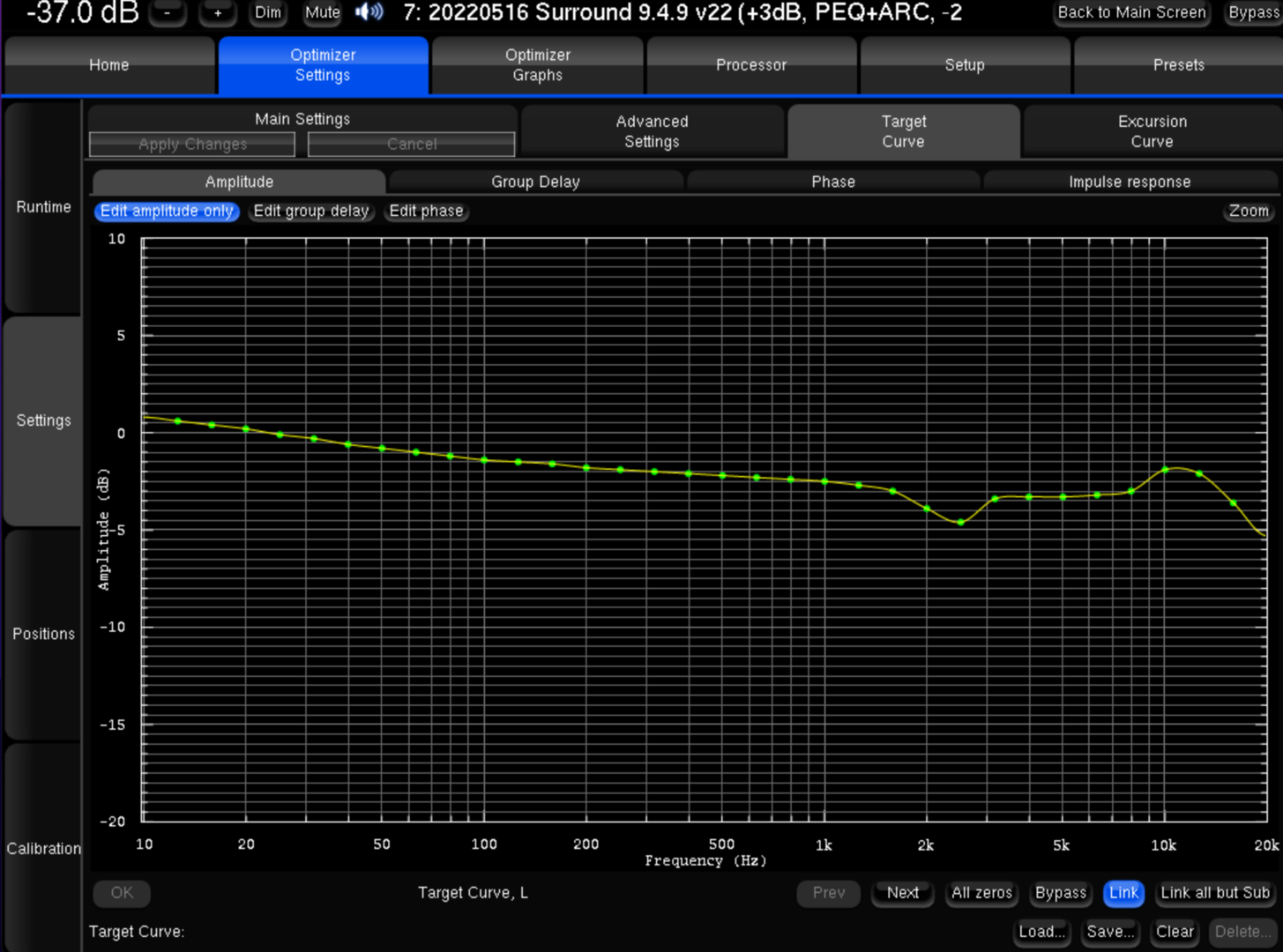Open the Optimizer Graphs tab
The width and height of the screenshot is (1283, 952).
pos(537,65)
